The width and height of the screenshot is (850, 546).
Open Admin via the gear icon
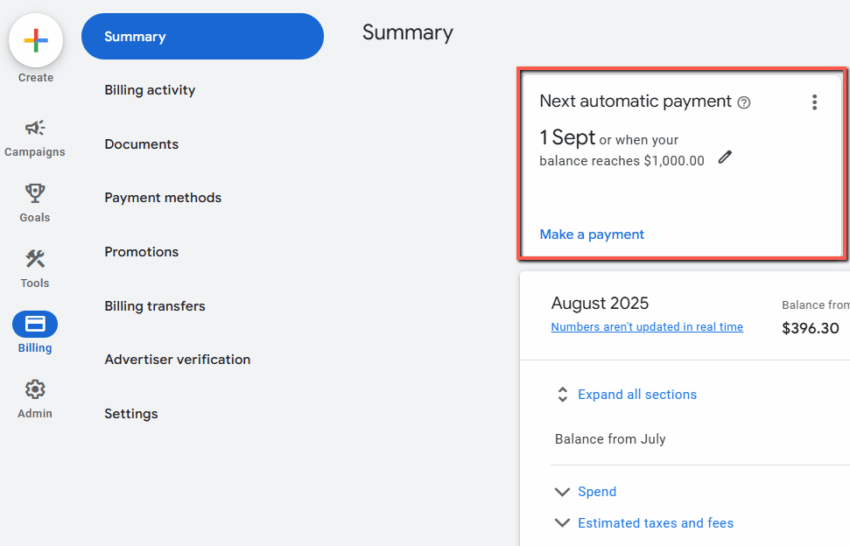35,389
